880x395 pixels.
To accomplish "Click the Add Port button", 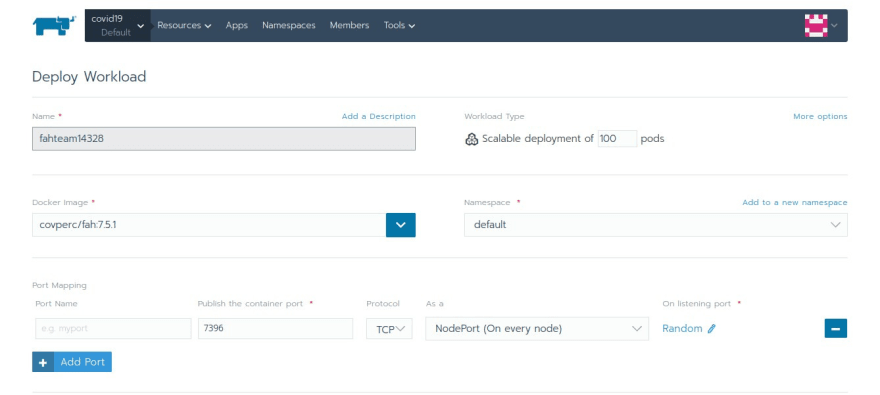I will click(x=72, y=362).
